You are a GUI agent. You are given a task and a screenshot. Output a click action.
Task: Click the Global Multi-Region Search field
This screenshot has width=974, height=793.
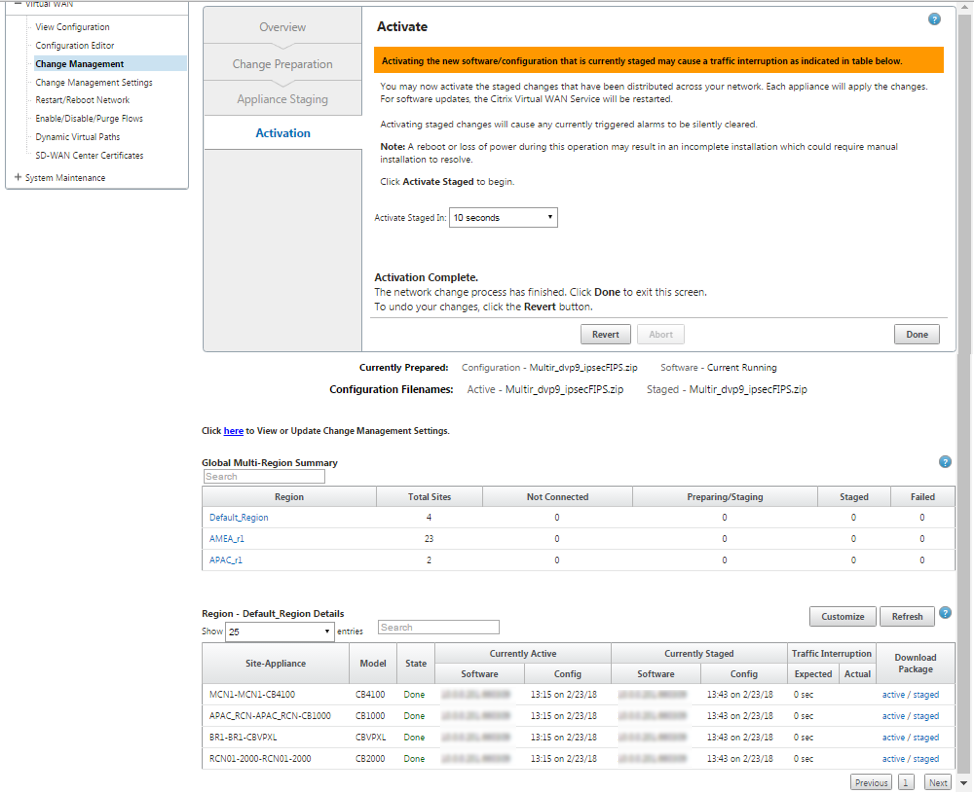coord(264,476)
